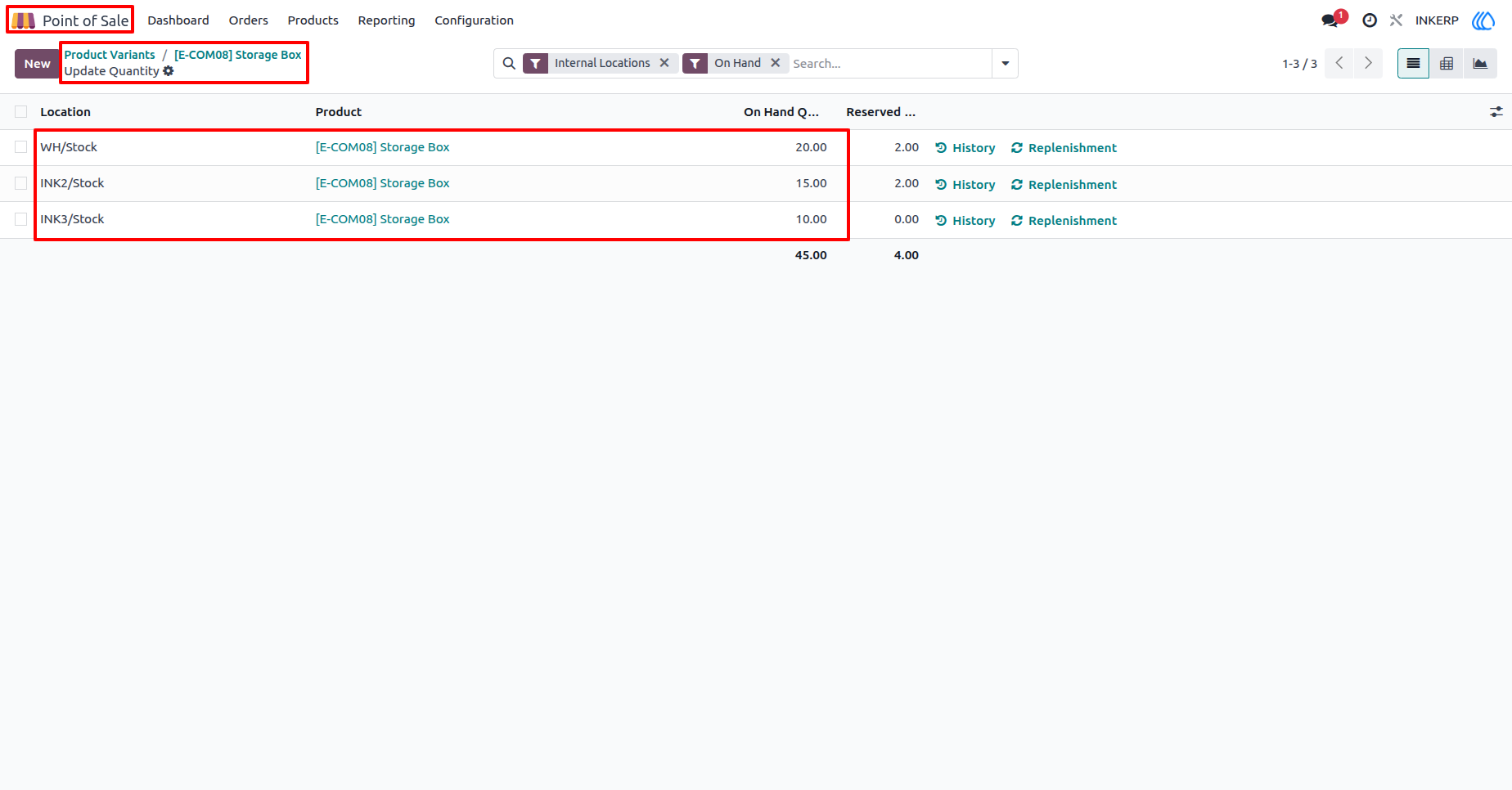Expand the search options dropdown arrow
Screen dimensions: 1512x790
[x=1006, y=63]
